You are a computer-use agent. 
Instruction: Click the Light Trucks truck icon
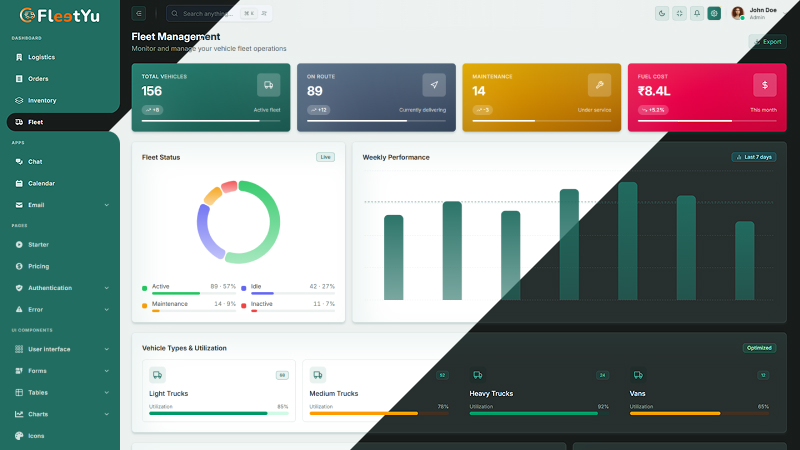click(158, 375)
